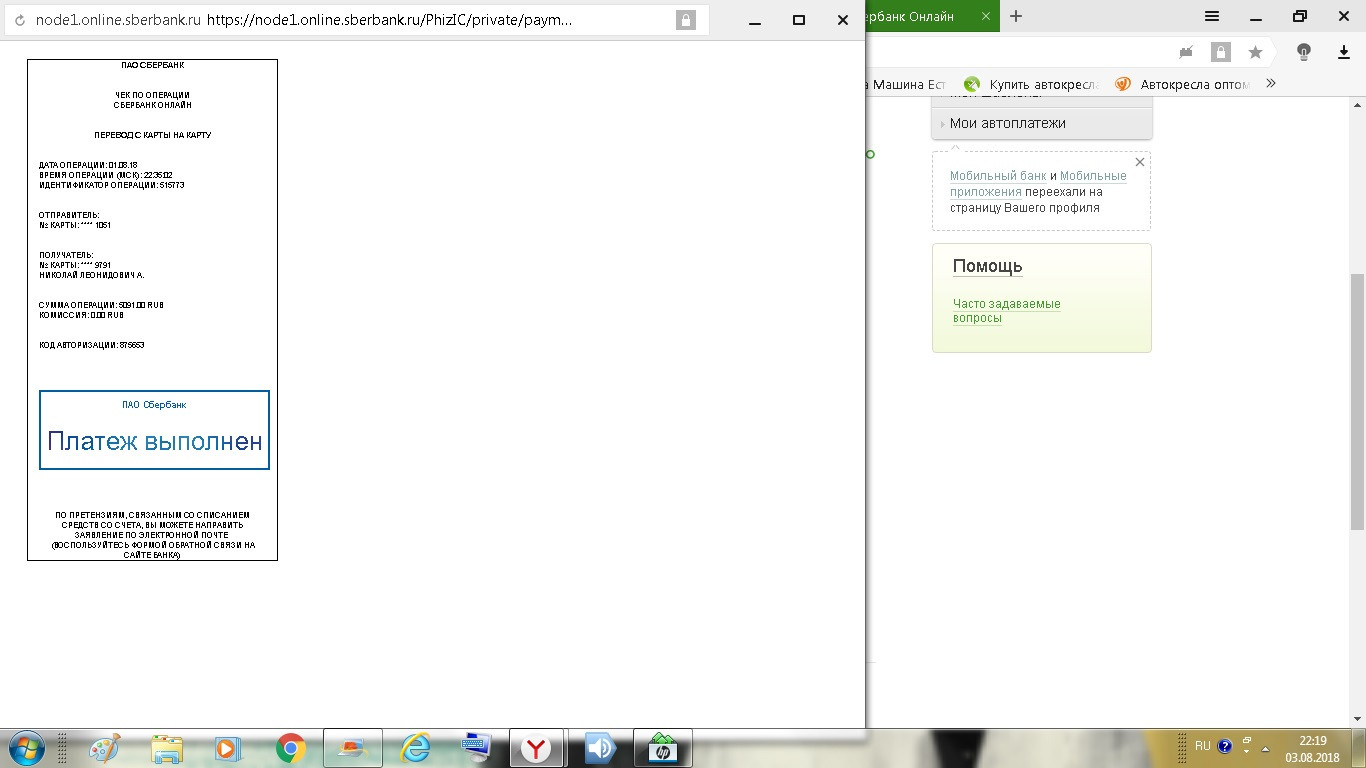Expand hidden bookmarks with double chevron

[x=1271, y=84]
